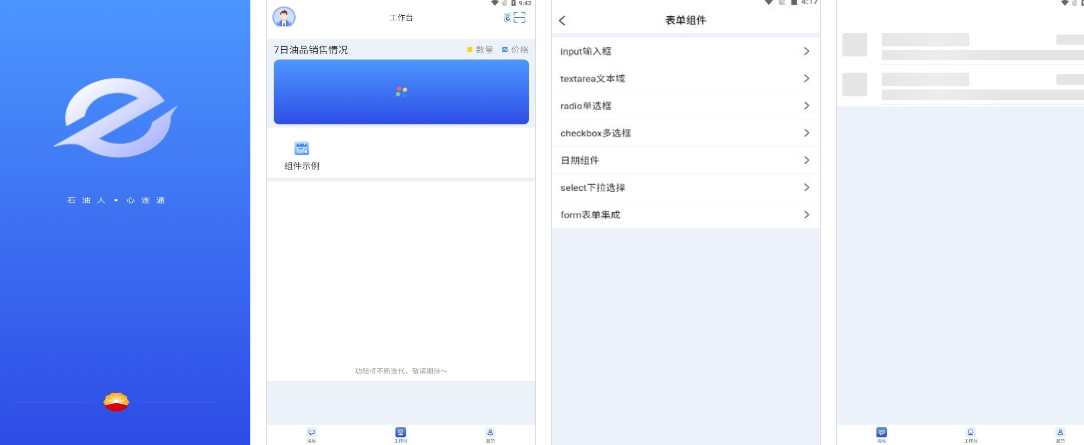
Task: Open the 组件示例 calendar icon
Action: 301,148
